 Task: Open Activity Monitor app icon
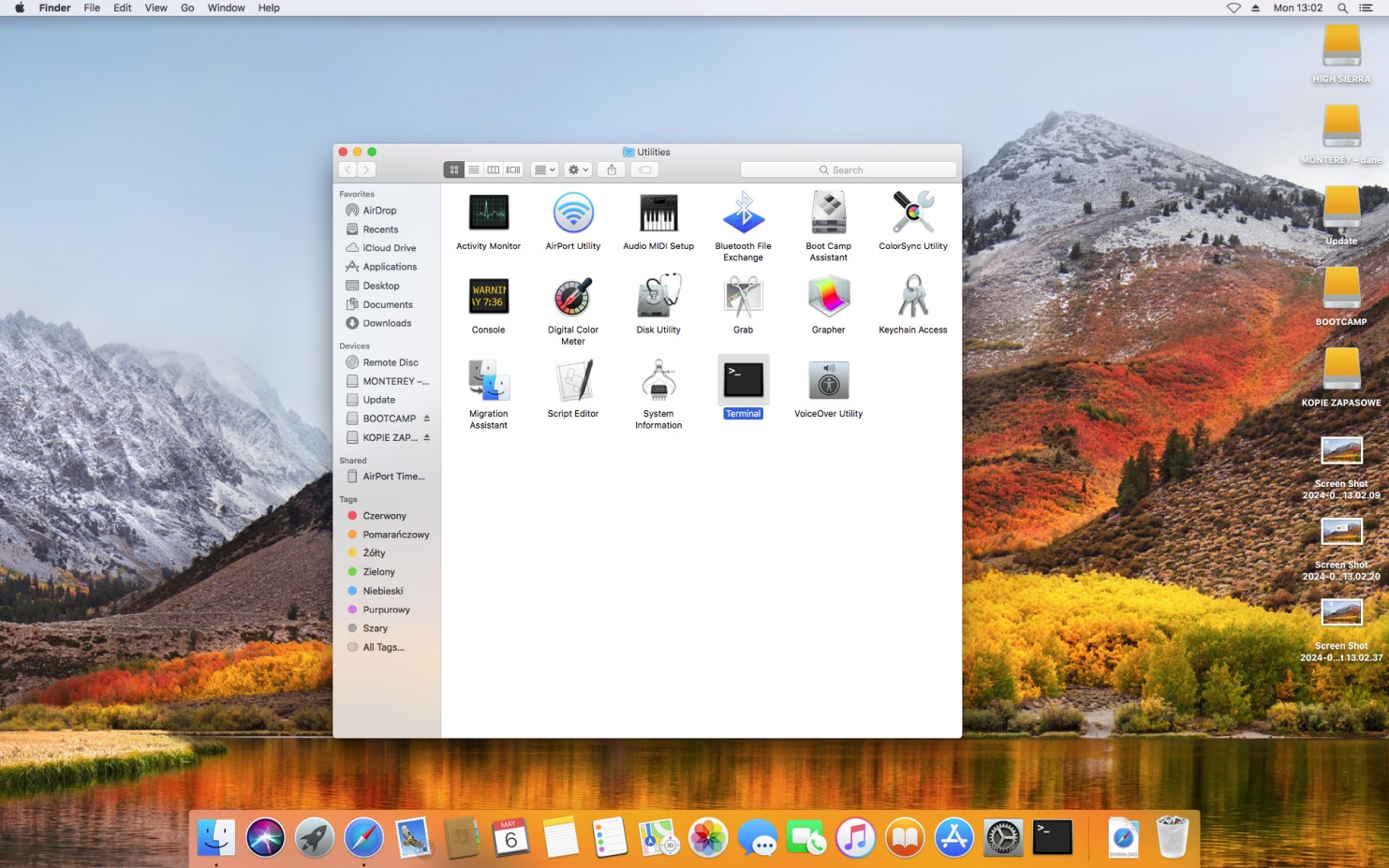488,213
